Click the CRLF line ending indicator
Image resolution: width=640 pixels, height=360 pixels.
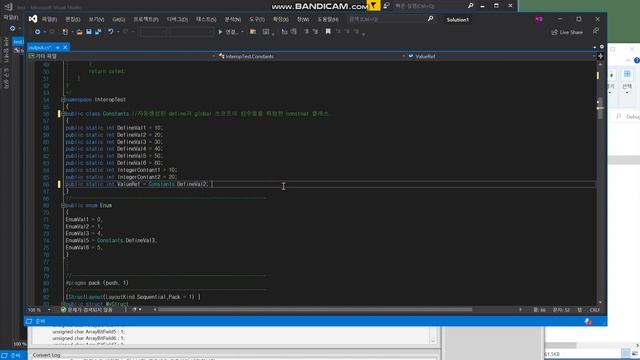(594, 310)
